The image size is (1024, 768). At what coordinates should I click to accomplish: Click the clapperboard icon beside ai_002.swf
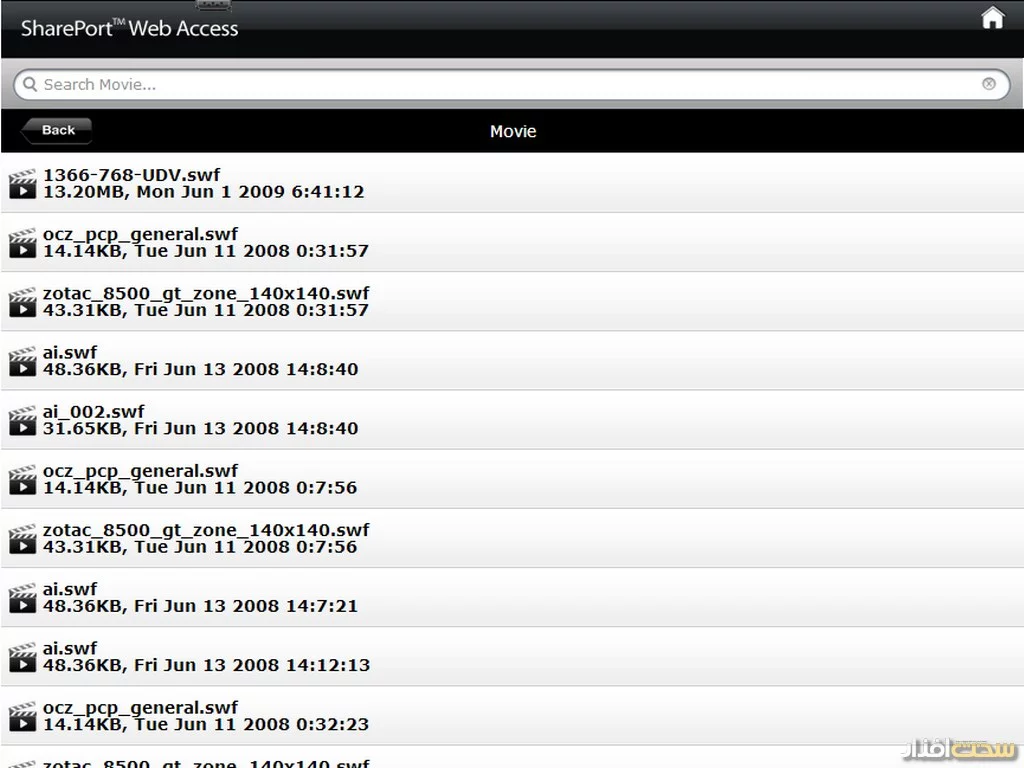tap(22, 420)
